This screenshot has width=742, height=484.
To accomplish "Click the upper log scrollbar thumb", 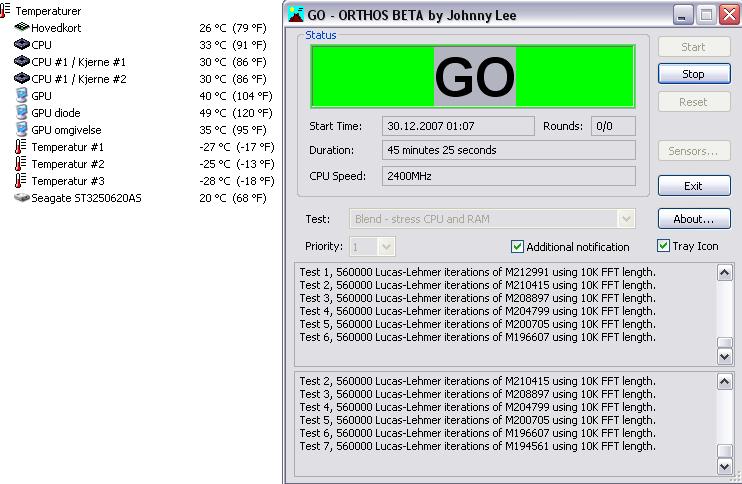I will 724,343.
